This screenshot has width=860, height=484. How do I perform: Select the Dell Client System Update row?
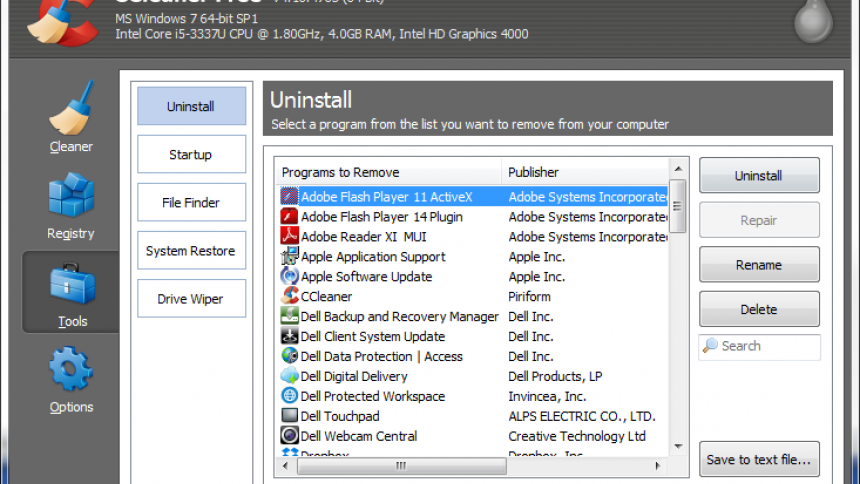(472, 336)
